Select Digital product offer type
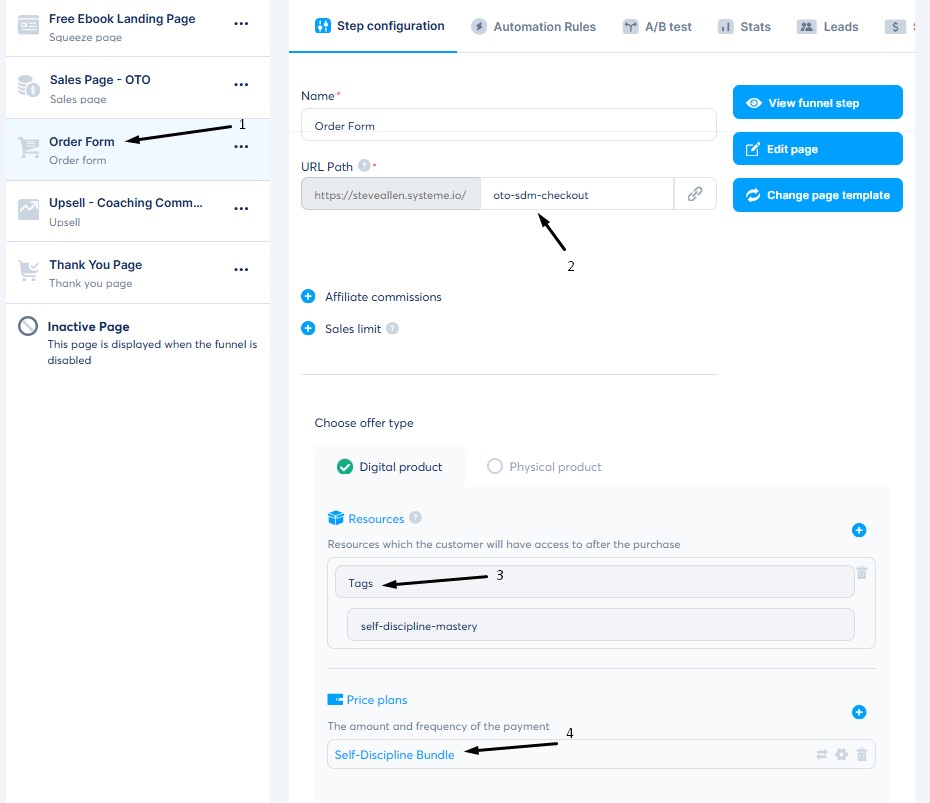 pyautogui.click(x=390, y=467)
